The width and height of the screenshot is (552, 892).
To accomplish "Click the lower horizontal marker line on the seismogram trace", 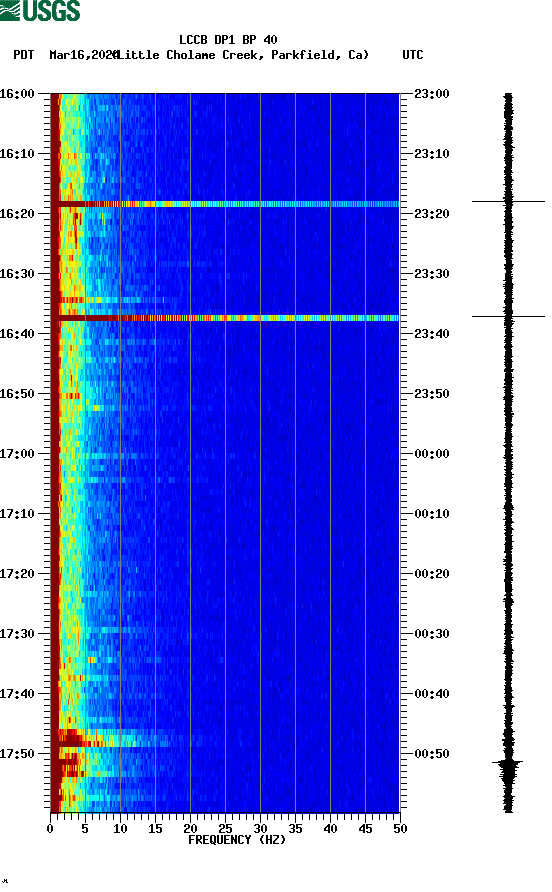I will pos(508,316).
